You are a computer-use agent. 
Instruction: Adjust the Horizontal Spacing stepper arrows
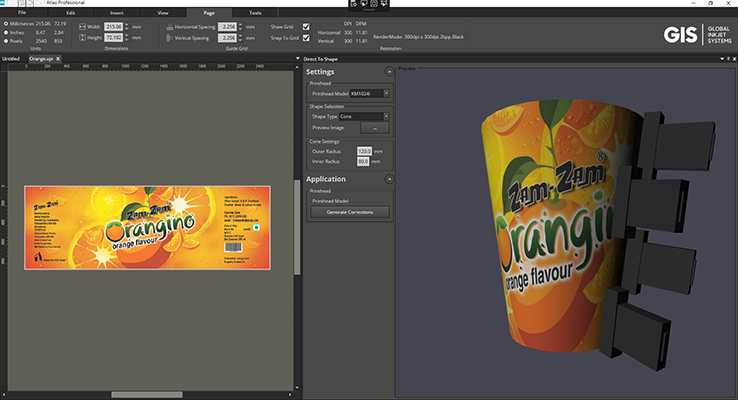(241, 27)
